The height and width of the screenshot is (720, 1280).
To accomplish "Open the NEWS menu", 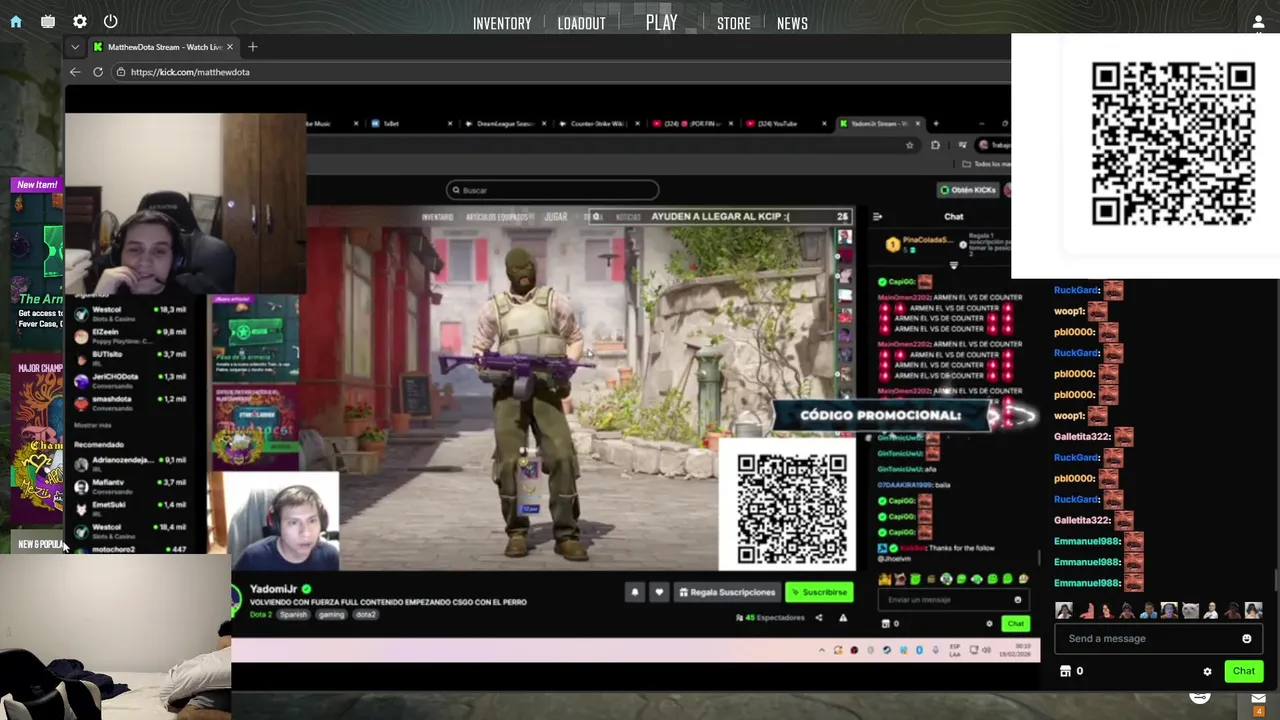I will coord(792,23).
